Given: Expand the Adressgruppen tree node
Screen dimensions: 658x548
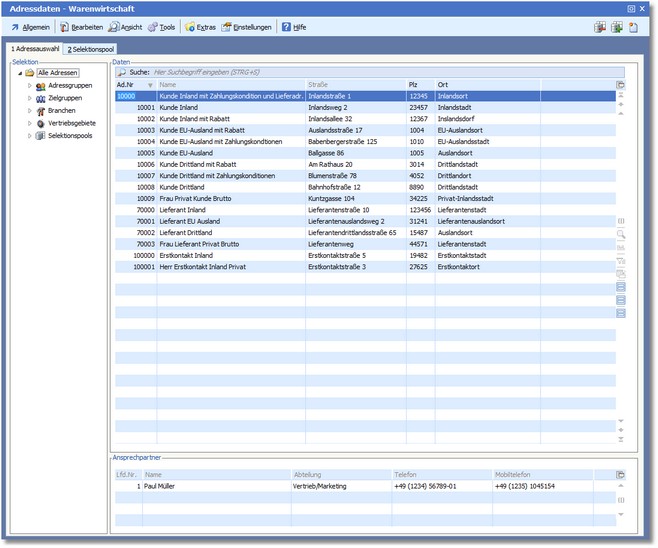Looking at the screenshot, I should tap(30, 86).
